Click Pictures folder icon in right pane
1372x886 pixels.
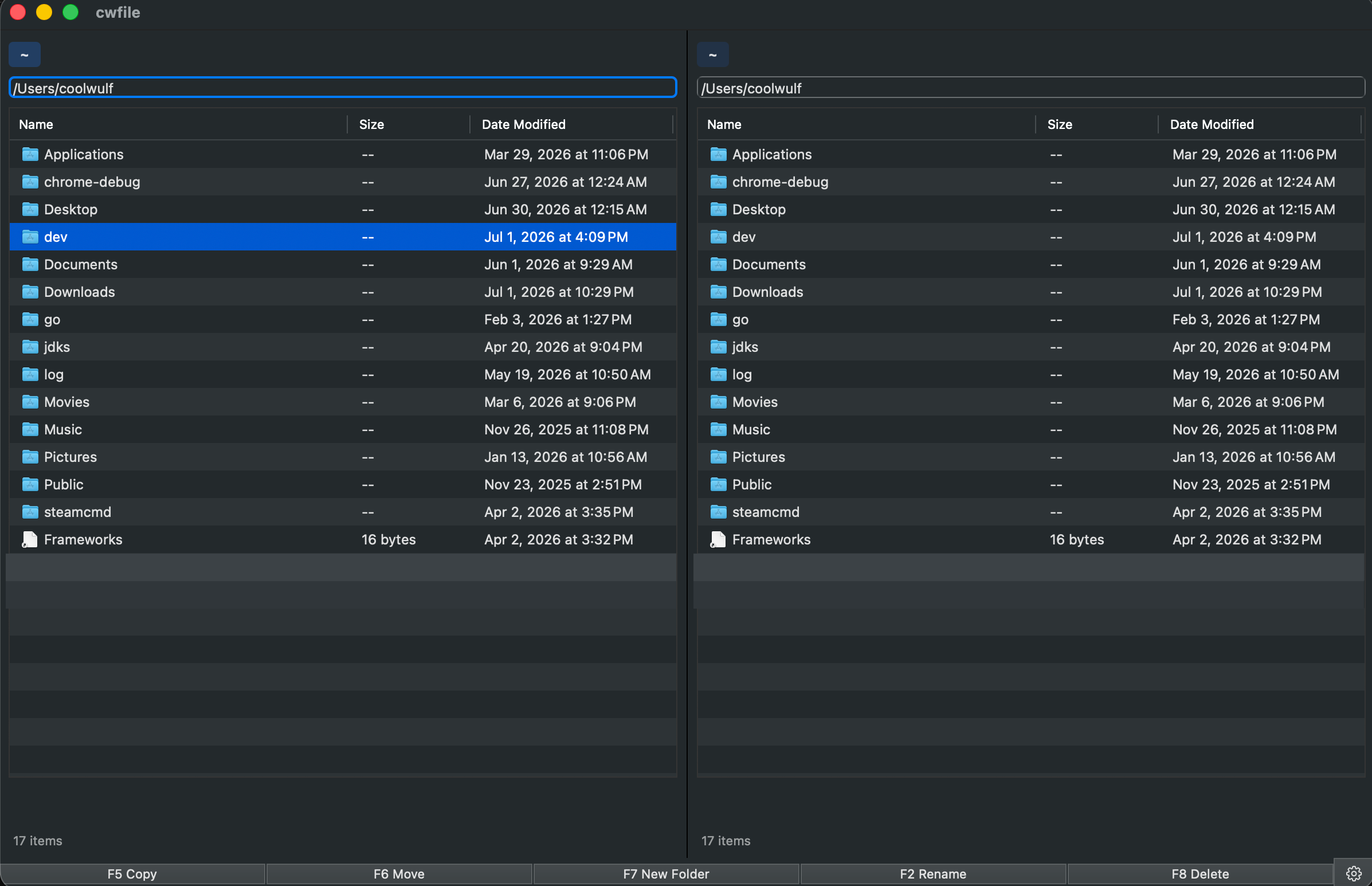click(x=718, y=457)
